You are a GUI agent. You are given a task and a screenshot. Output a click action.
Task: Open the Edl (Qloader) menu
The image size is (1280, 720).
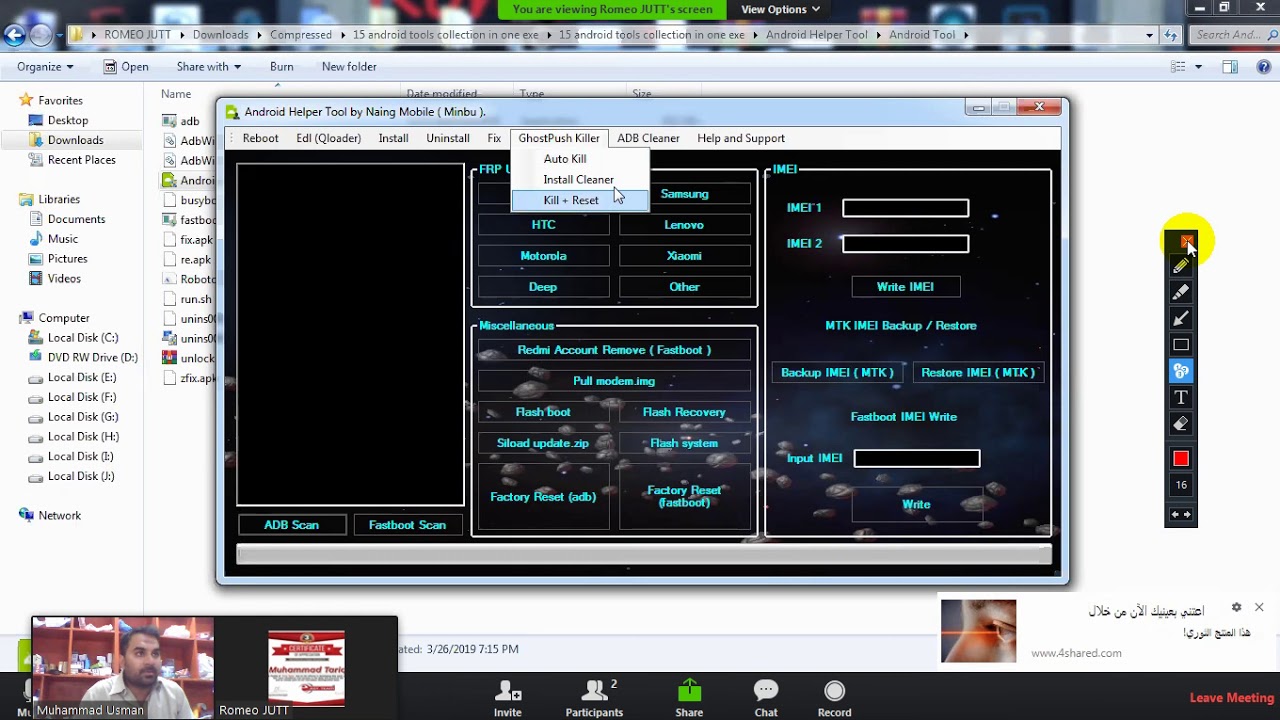click(x=328, y=138)
